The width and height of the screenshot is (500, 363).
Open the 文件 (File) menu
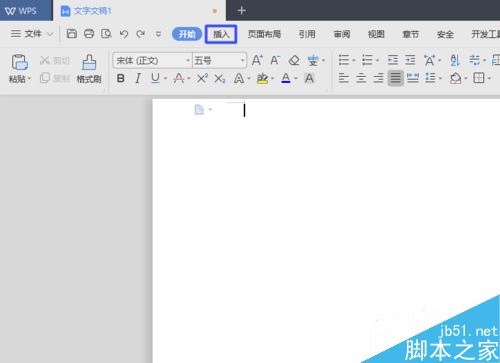pyautogui.click(x=32, y=34)
